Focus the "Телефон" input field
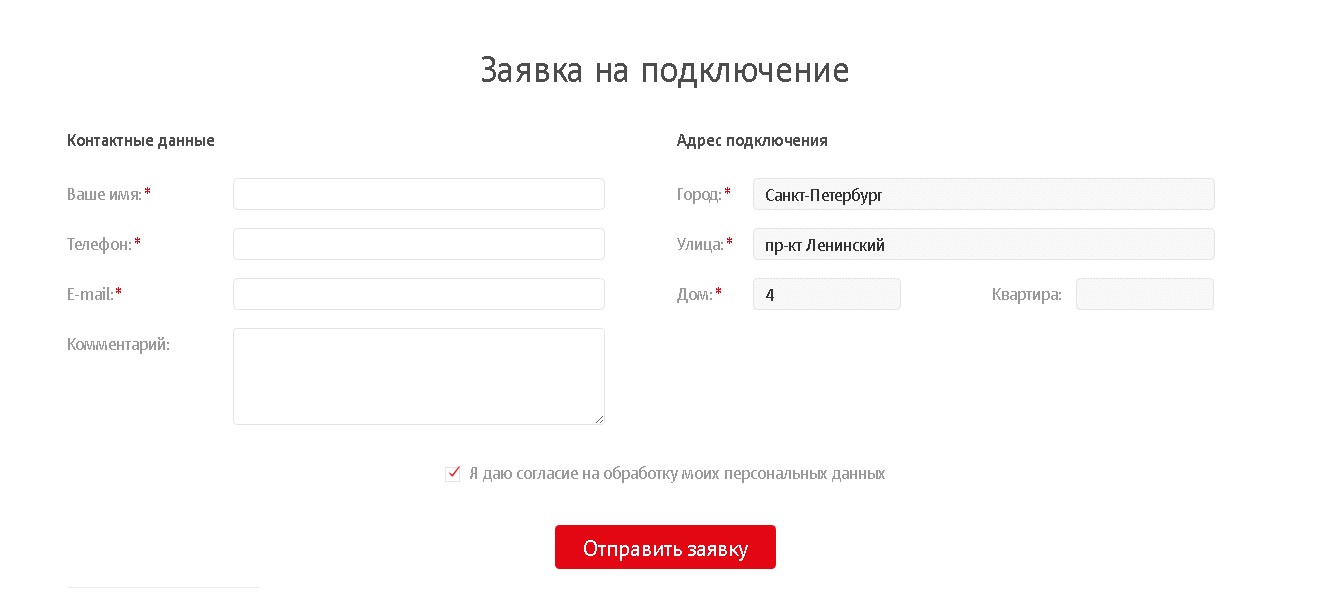 coord(418,244)
